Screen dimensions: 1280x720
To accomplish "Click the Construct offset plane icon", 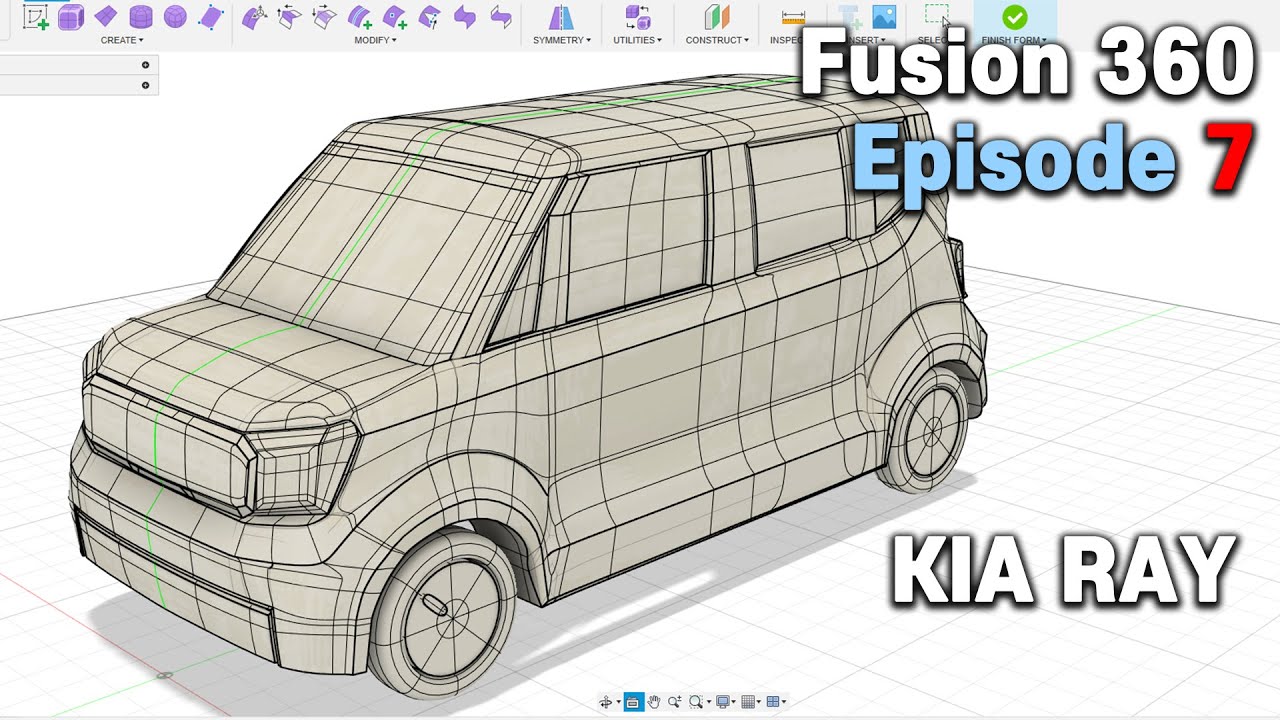I will [x=716, y=17].
